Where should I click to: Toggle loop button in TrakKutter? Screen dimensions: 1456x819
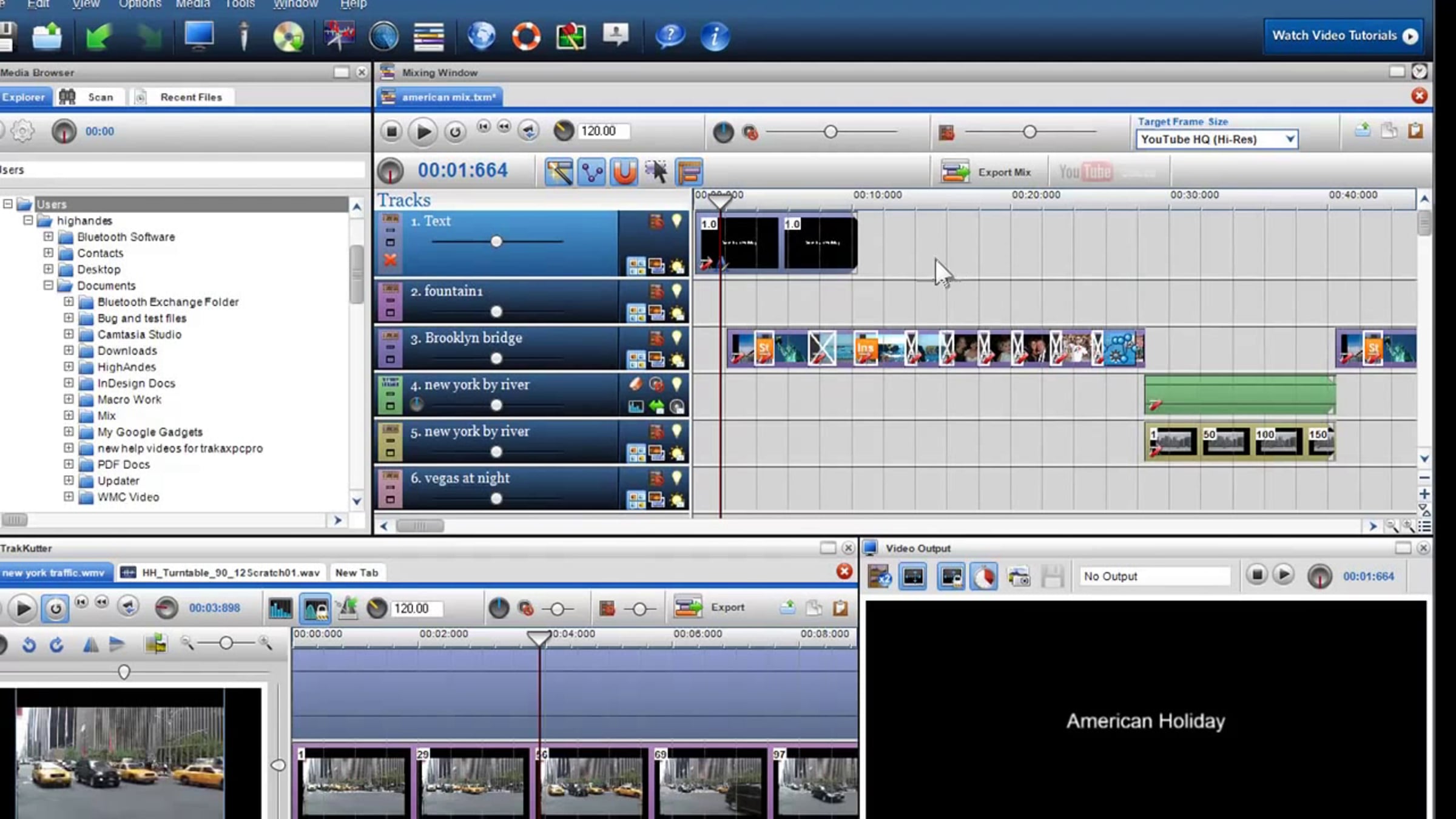click(x=55, y=608)
